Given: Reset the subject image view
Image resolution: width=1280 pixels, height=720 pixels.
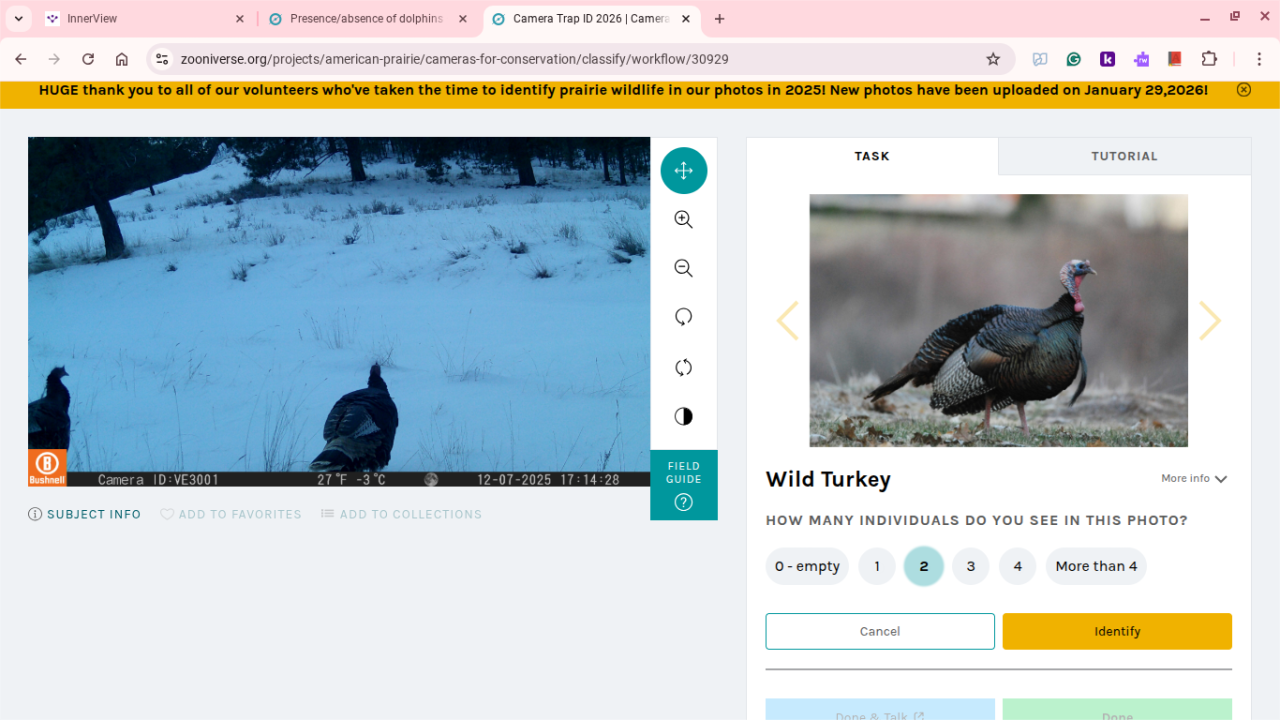Looking at the screenshot, I should tap(684, 367).
